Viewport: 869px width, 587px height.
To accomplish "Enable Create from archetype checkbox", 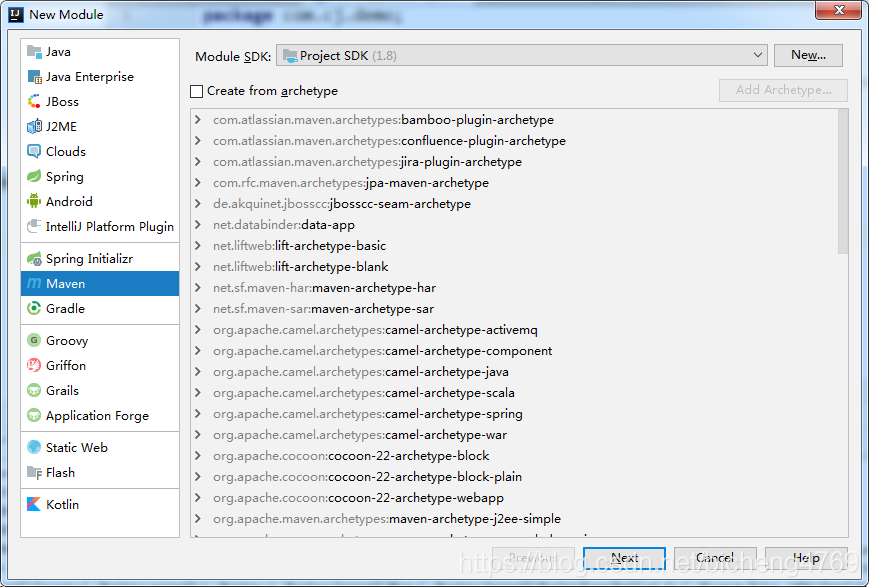I will tap(196, 91).
